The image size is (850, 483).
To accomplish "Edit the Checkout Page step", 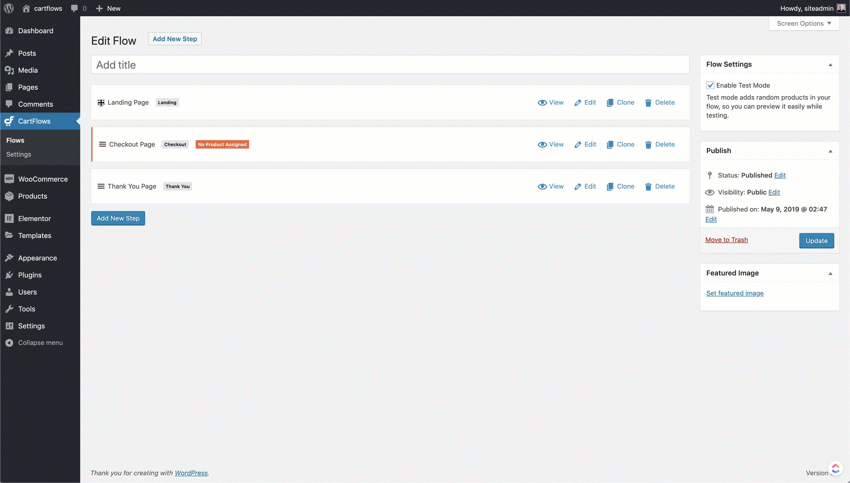I will coord(585,144).
